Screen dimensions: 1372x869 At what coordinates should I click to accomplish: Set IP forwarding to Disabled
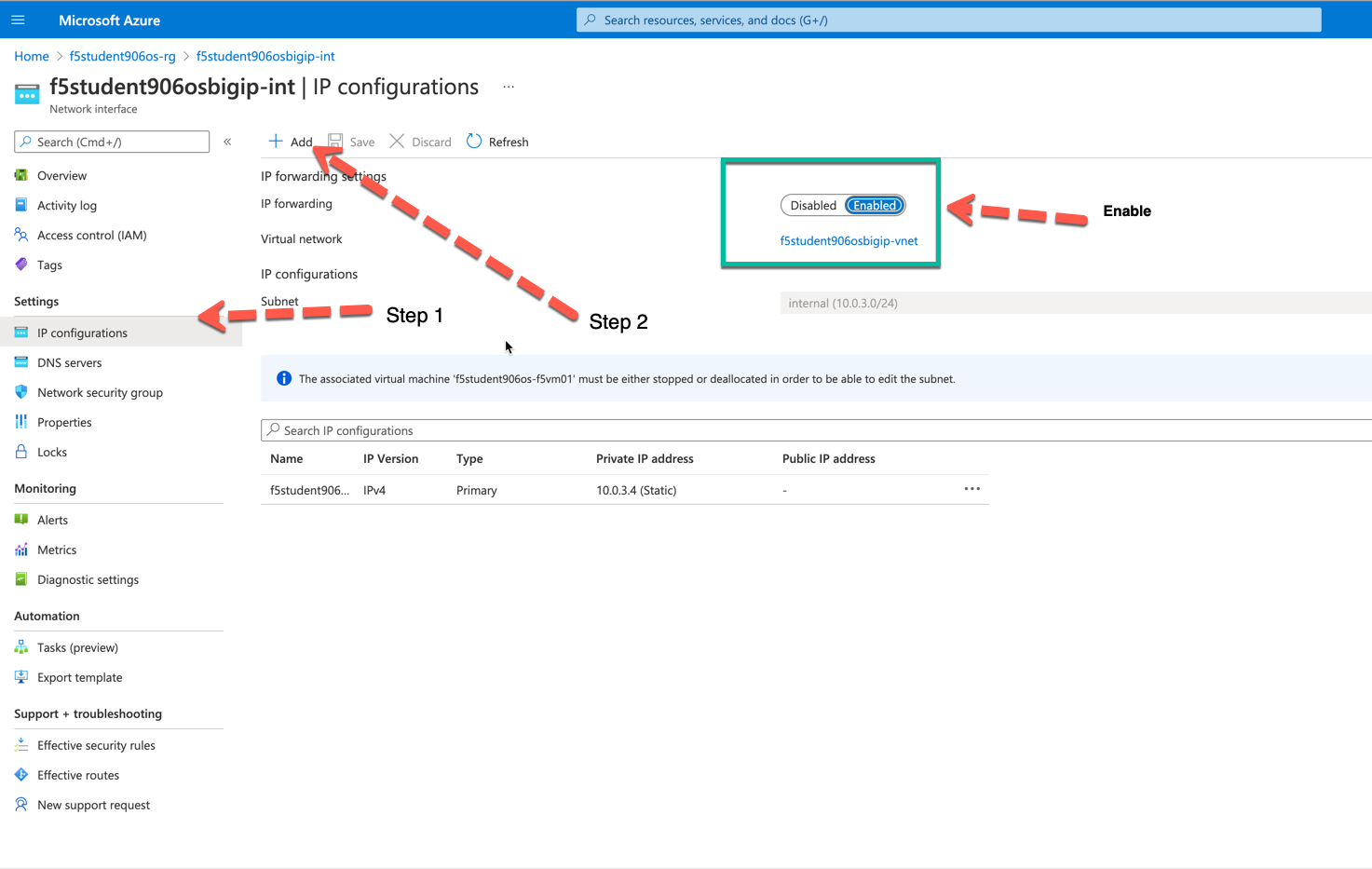coord(813,205)
